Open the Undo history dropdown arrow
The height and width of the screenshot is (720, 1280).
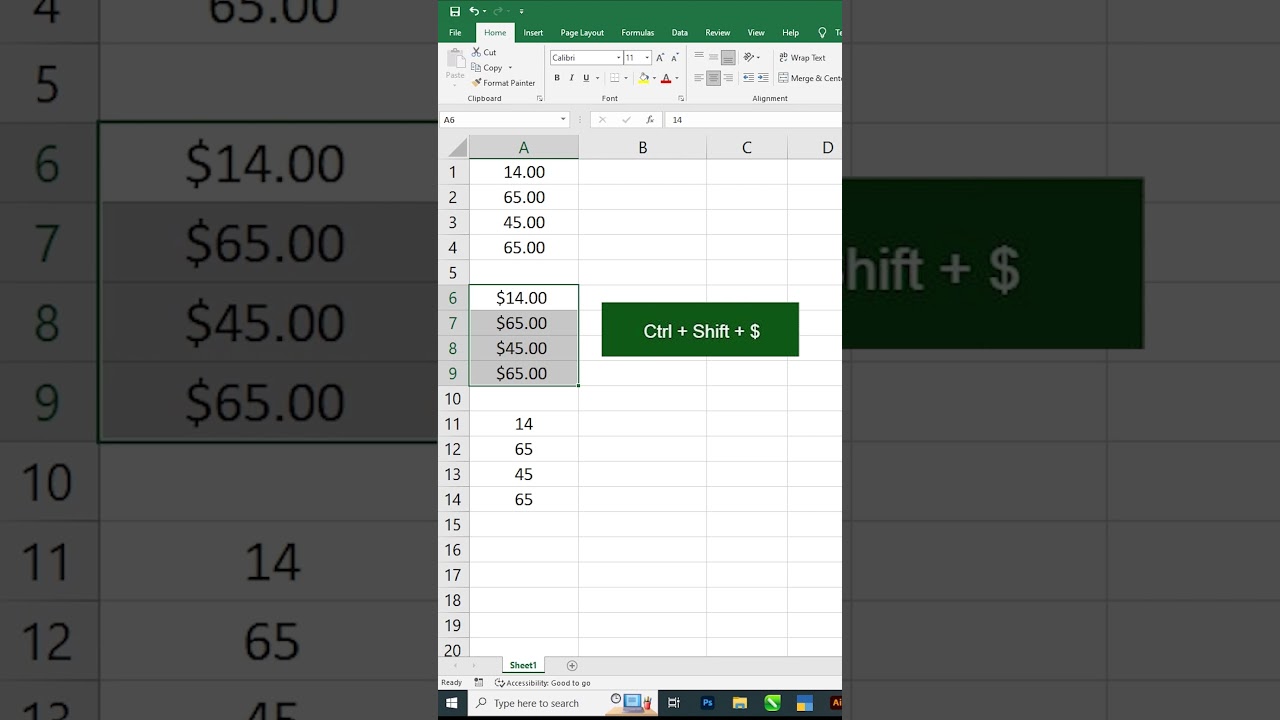(x=484, y=11)
